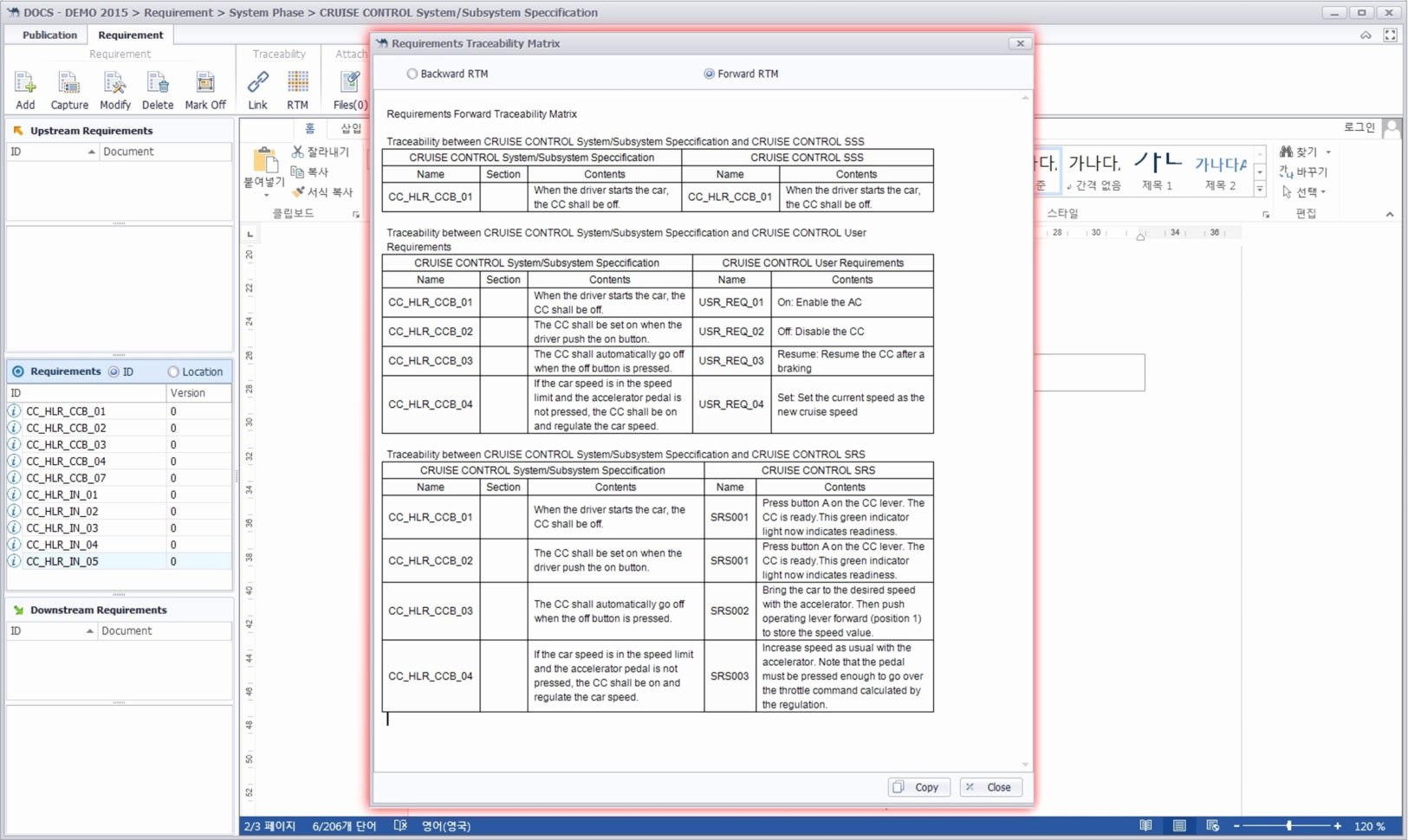Switch to the Requirement tab
The width and height of the screenshot is (1408, 840).
tap(131, 35)
